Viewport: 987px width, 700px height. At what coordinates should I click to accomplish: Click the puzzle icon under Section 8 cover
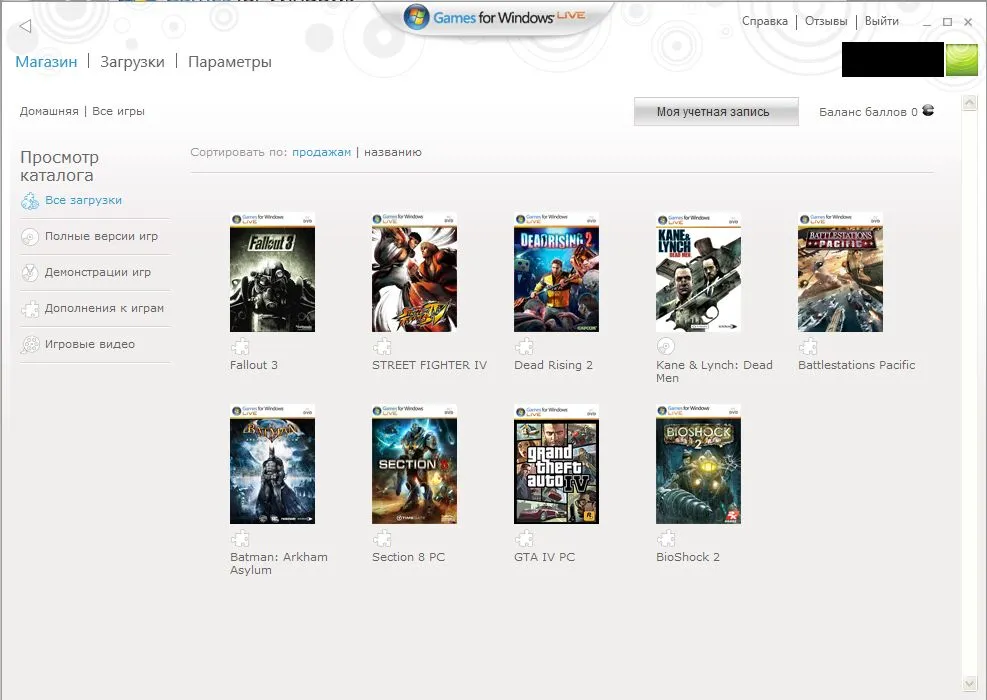pos(382,538)
